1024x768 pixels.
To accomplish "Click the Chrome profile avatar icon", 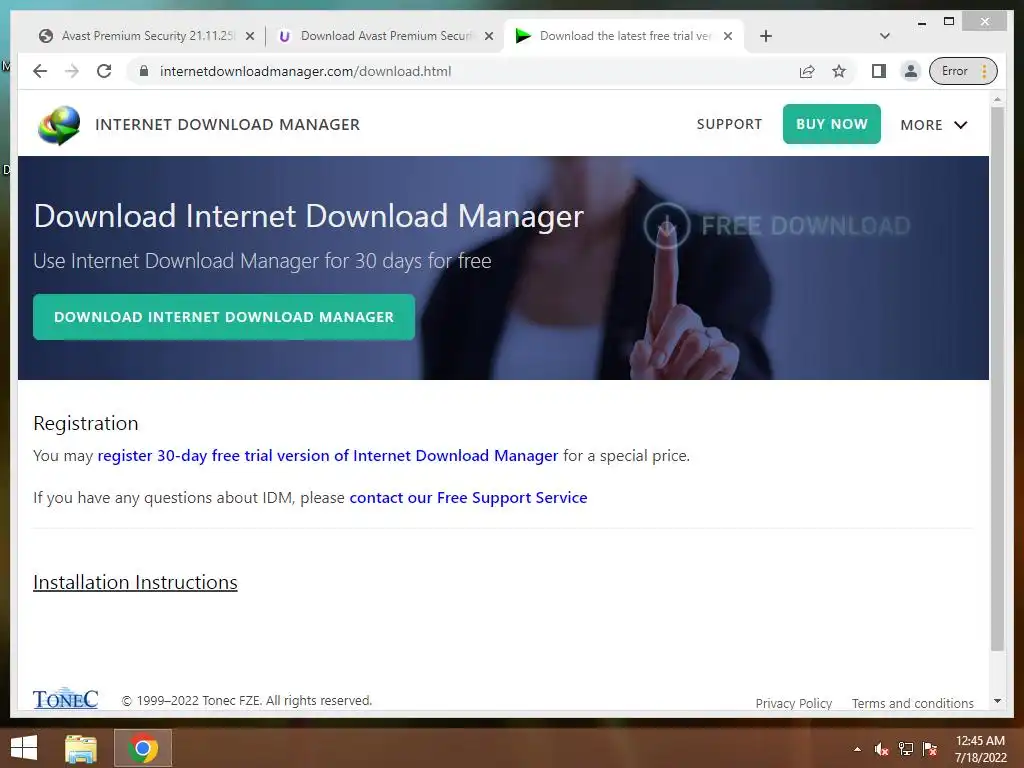I will click(x=910, y=71).
